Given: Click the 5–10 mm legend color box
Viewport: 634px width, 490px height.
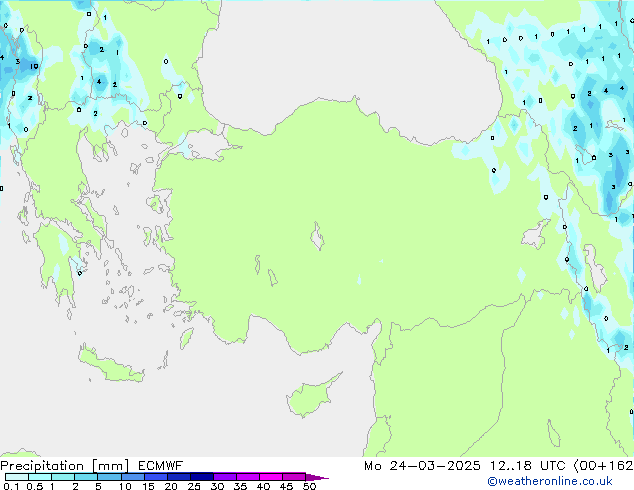Looking at the screenshot, I should (109, 477).
